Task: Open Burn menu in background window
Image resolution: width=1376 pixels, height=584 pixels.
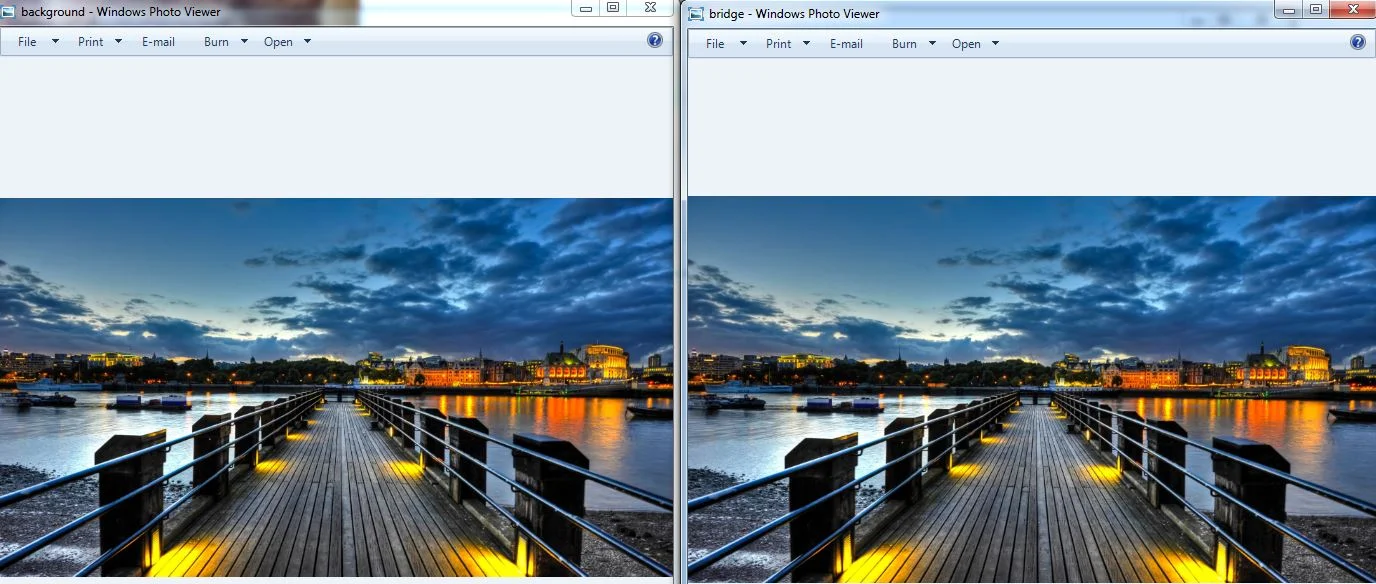Action: (216, 42)
